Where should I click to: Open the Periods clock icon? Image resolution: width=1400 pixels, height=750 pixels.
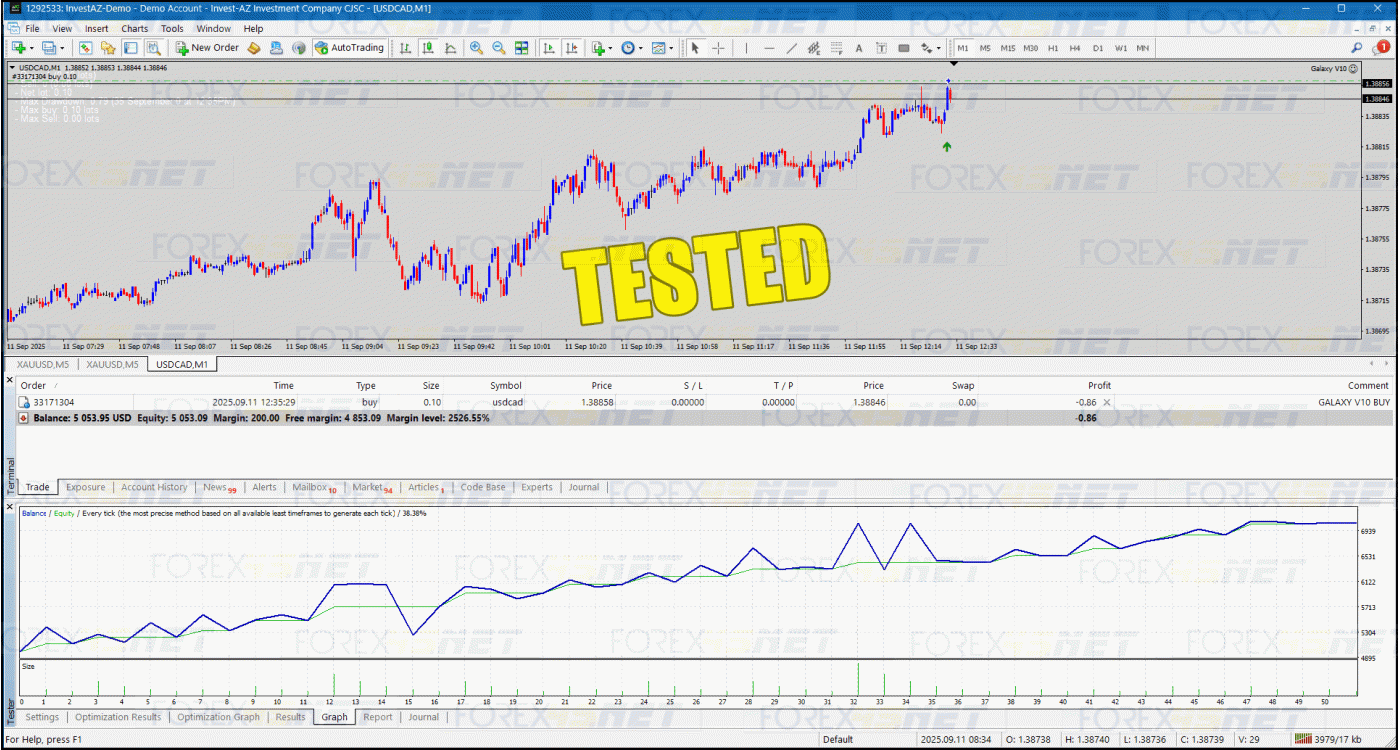coord(627,47)
